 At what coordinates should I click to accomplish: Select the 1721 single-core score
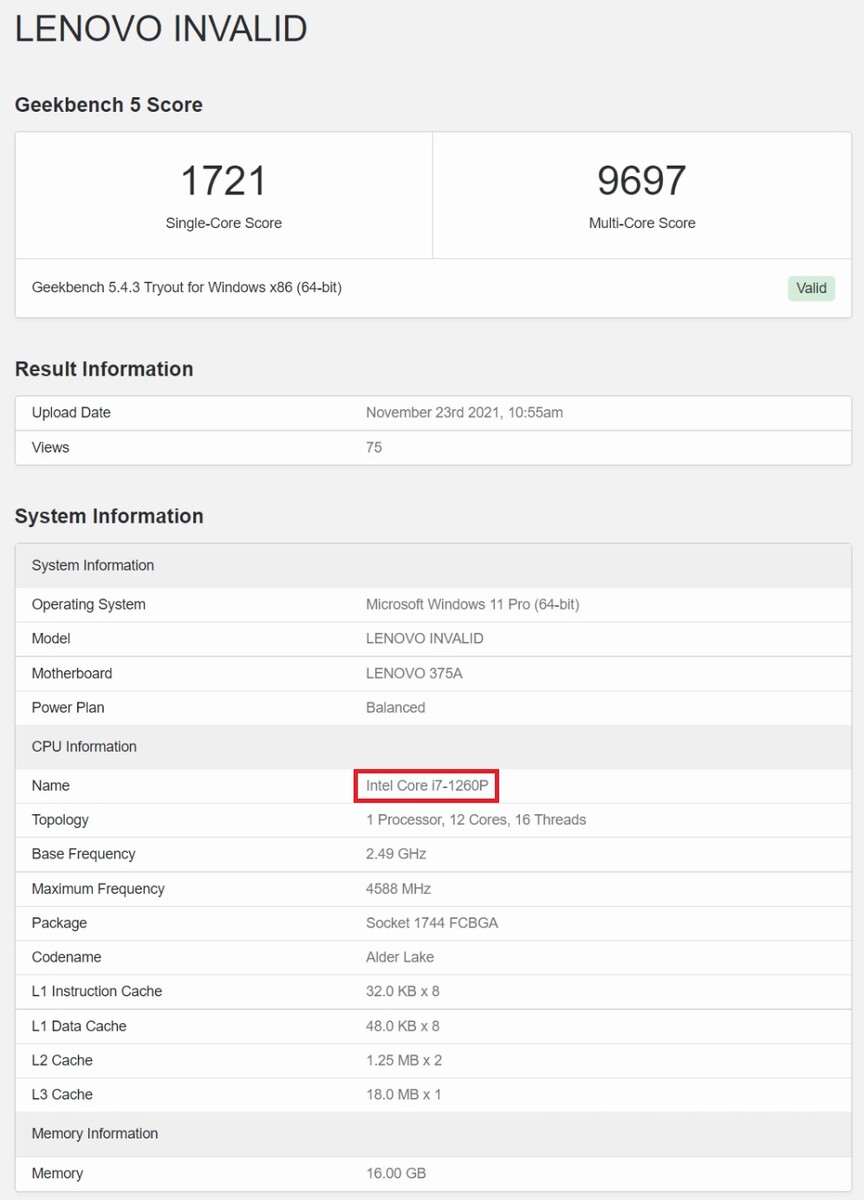click(x=224, y=181)
